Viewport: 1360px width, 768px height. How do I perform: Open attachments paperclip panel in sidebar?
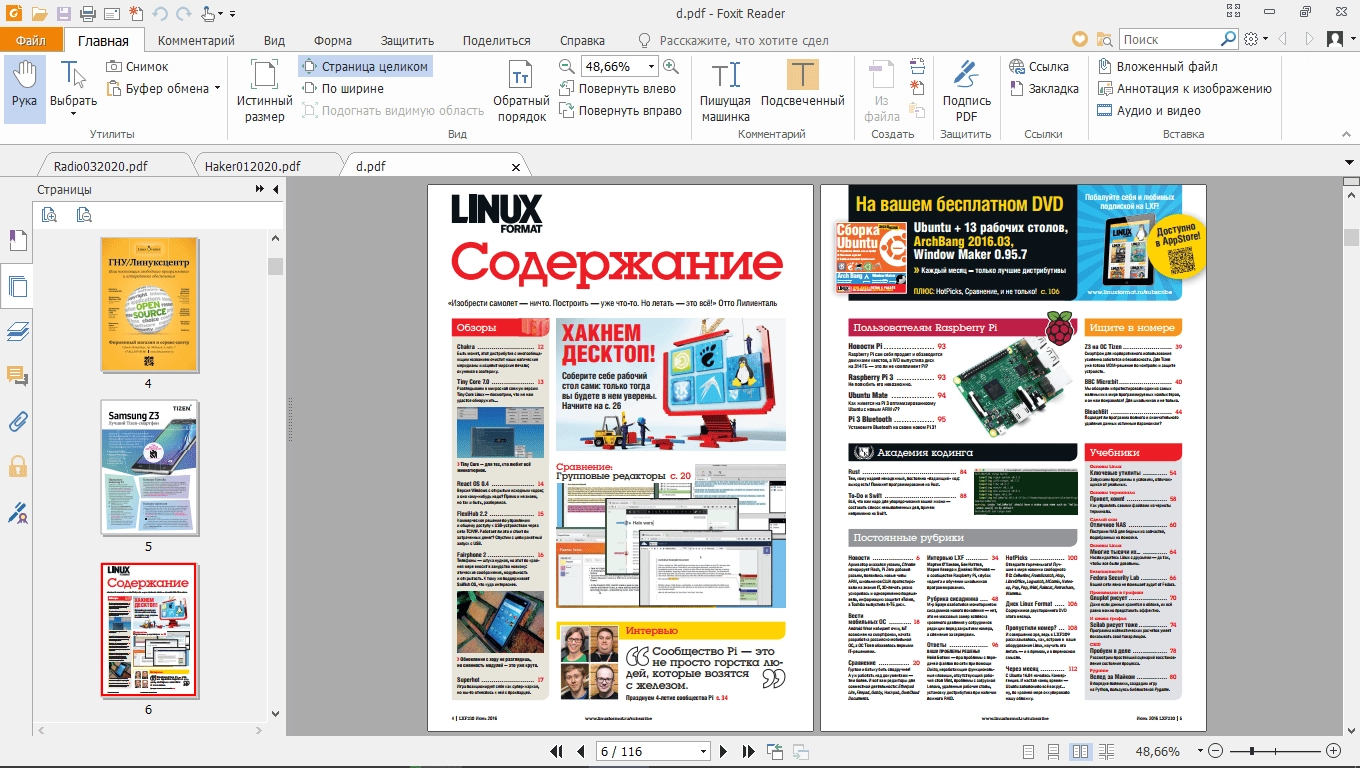(x=17, y=421)
